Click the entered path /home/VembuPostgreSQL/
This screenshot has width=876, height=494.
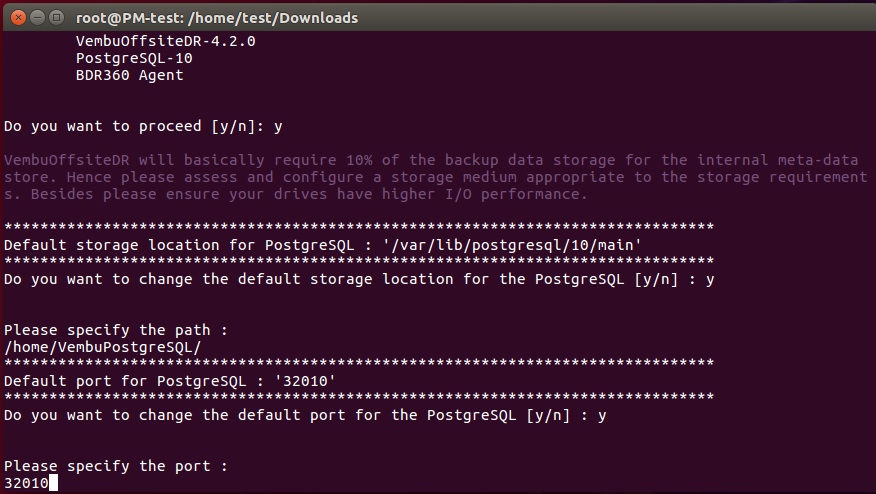pos(102,347)
